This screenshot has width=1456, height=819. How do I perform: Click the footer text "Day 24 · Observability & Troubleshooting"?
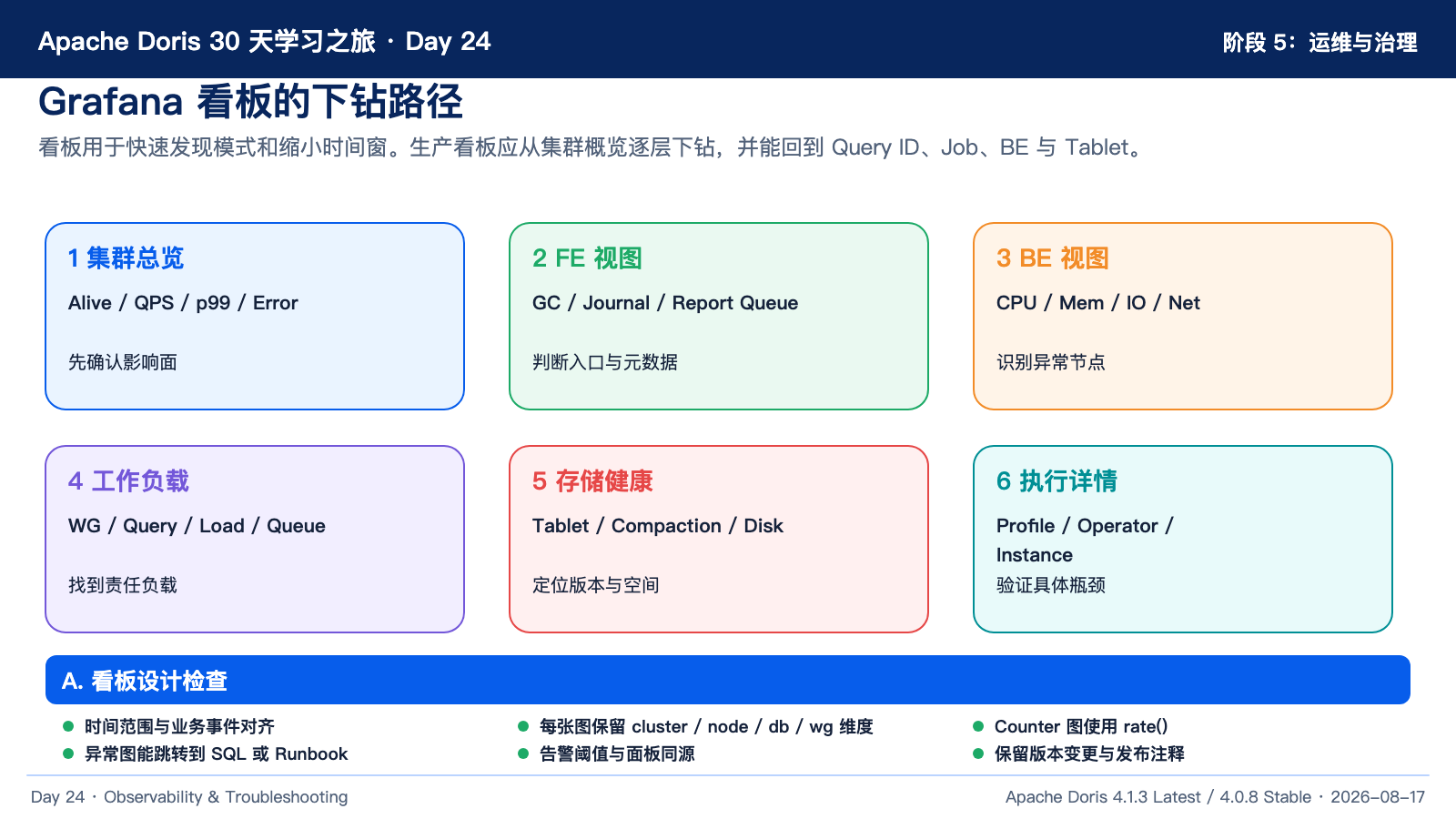click(189, 797)
